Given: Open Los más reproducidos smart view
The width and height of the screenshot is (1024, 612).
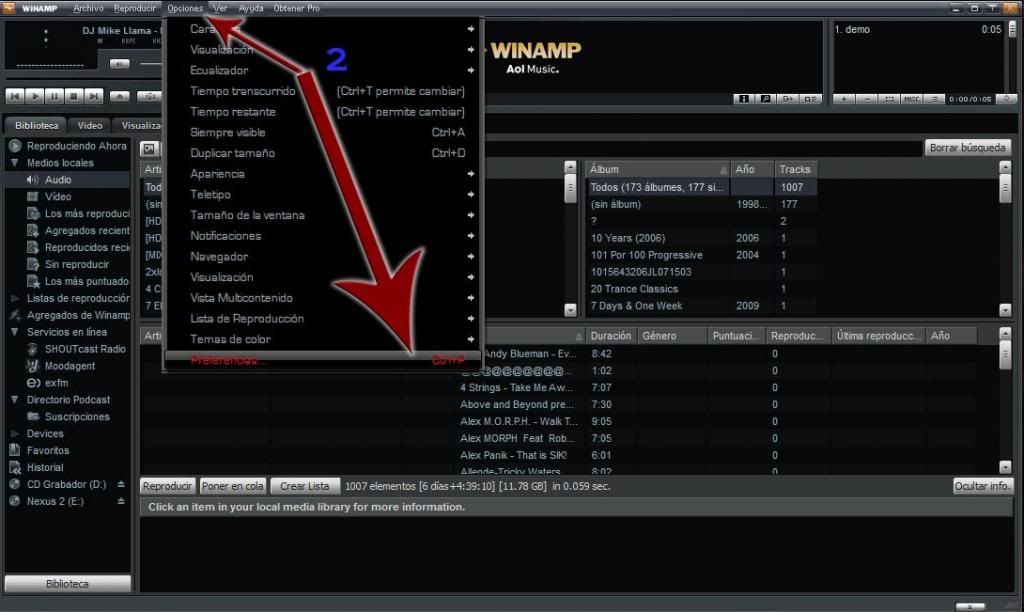Looking at the screenshot, I should click(78, 214).
